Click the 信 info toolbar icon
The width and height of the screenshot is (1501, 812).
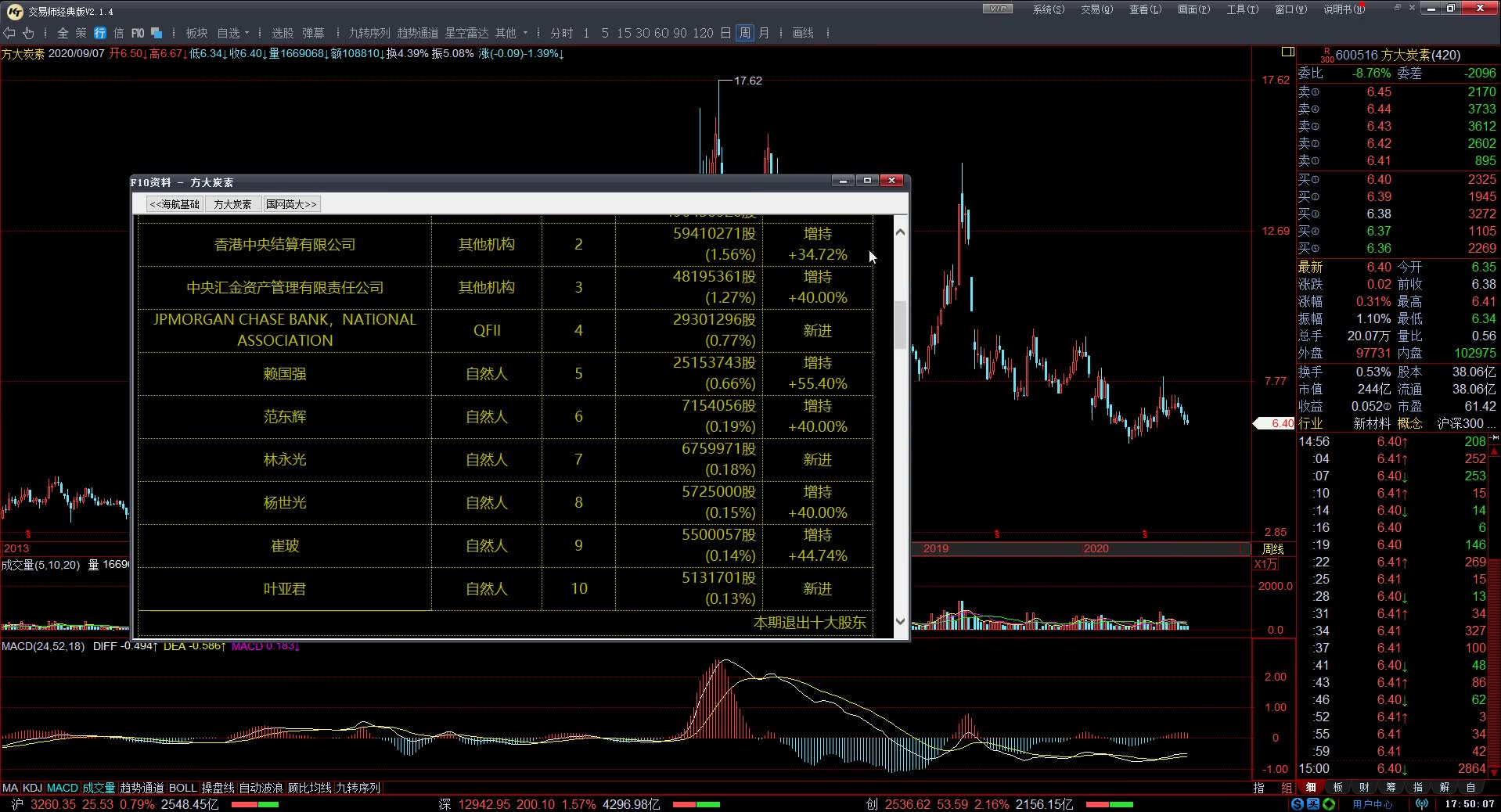pos(119,33)
